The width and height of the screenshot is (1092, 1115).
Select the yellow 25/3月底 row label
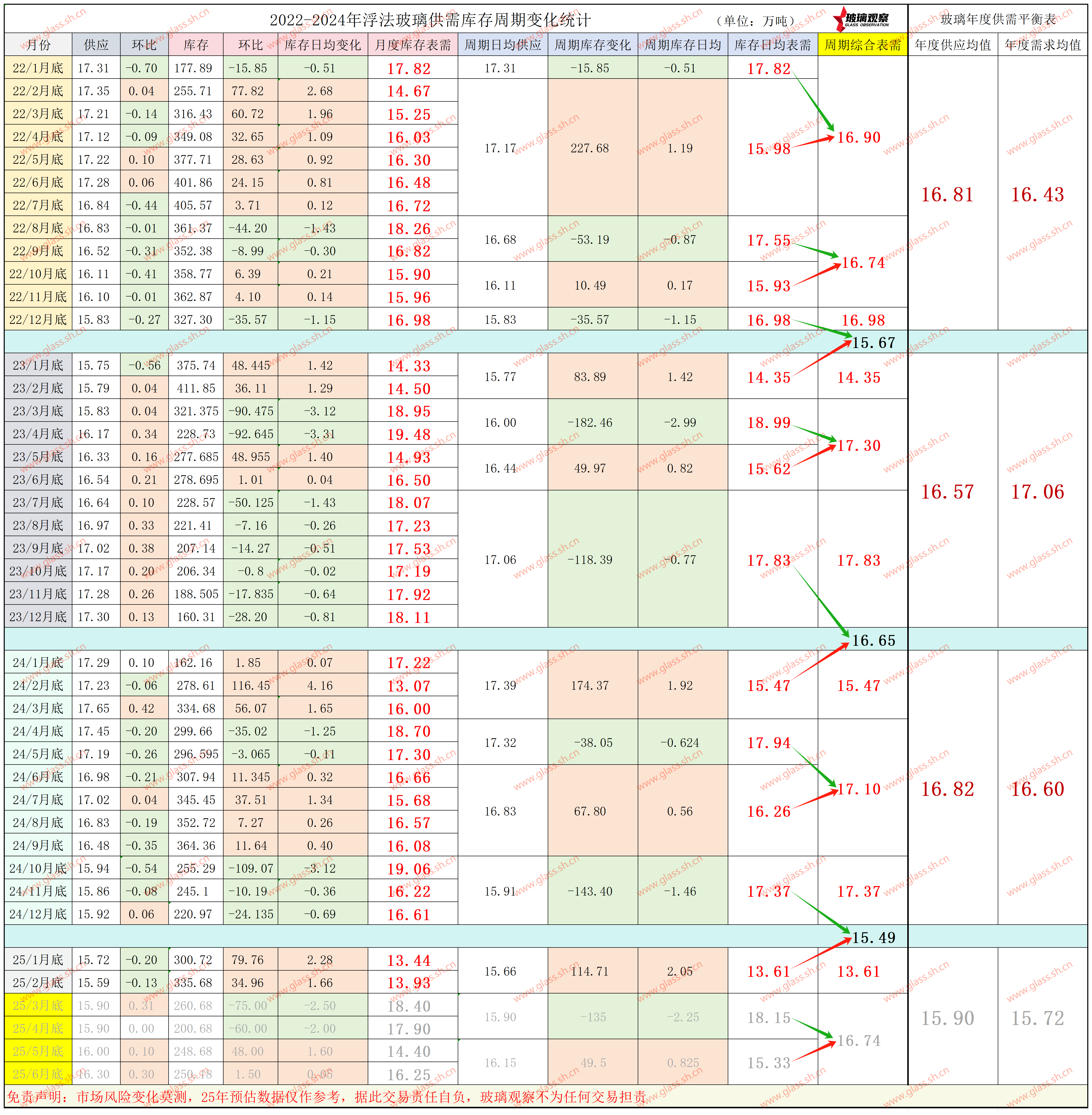click(39, 1005)
